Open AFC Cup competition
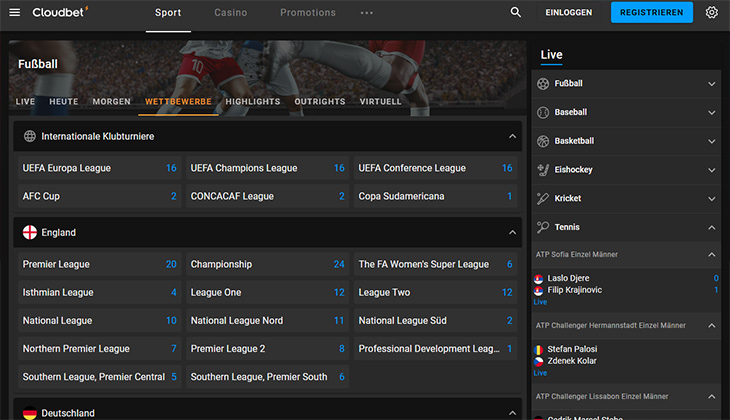Viewport: 730px width, 420px height. tap(100, 196)
